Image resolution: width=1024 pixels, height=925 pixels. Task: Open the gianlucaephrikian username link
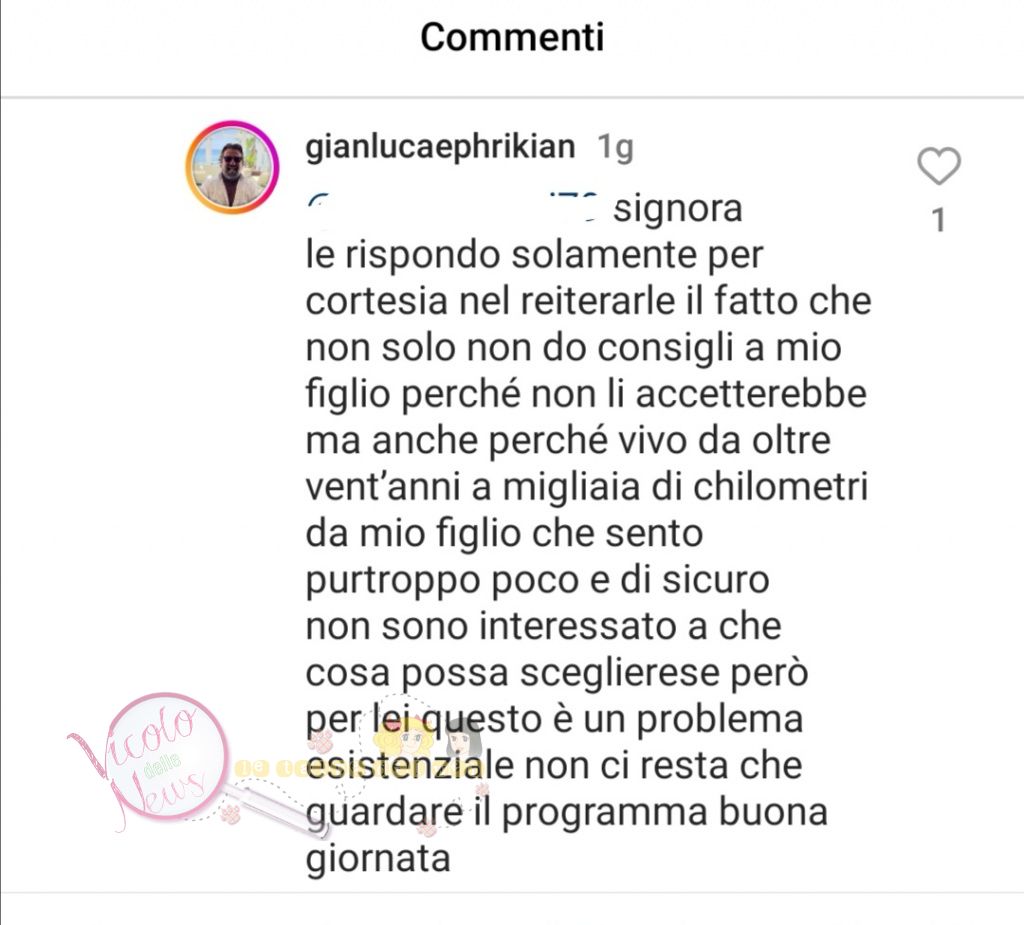[440, 148]
